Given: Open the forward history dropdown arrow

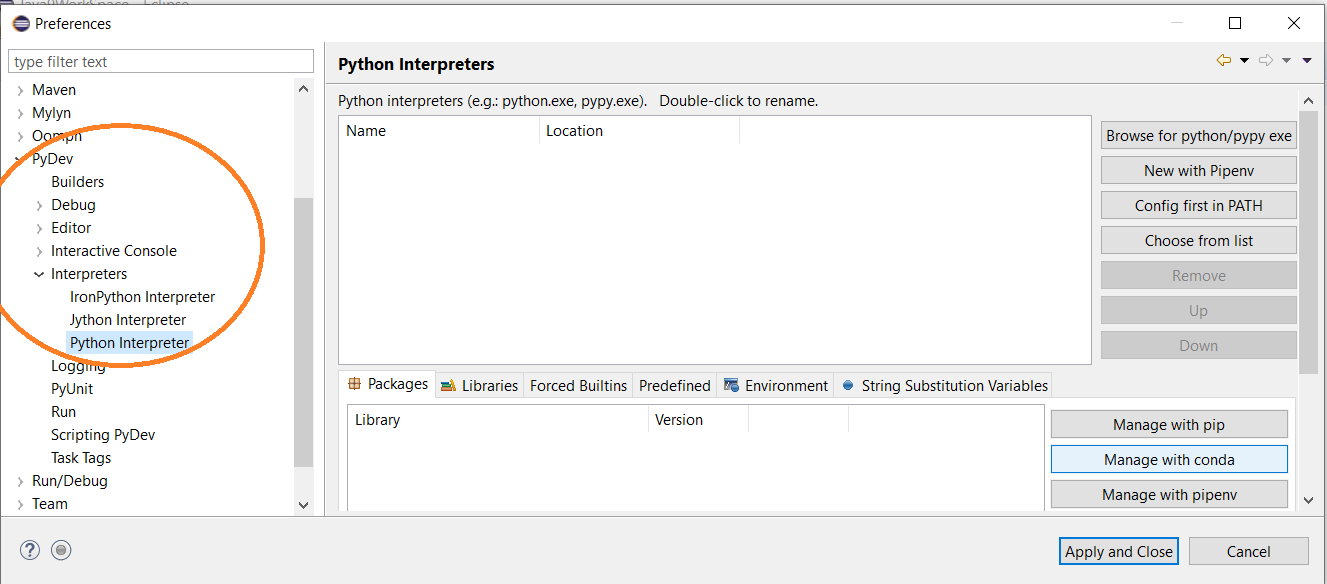Looking at the screenshot, I should [1287, 61].
